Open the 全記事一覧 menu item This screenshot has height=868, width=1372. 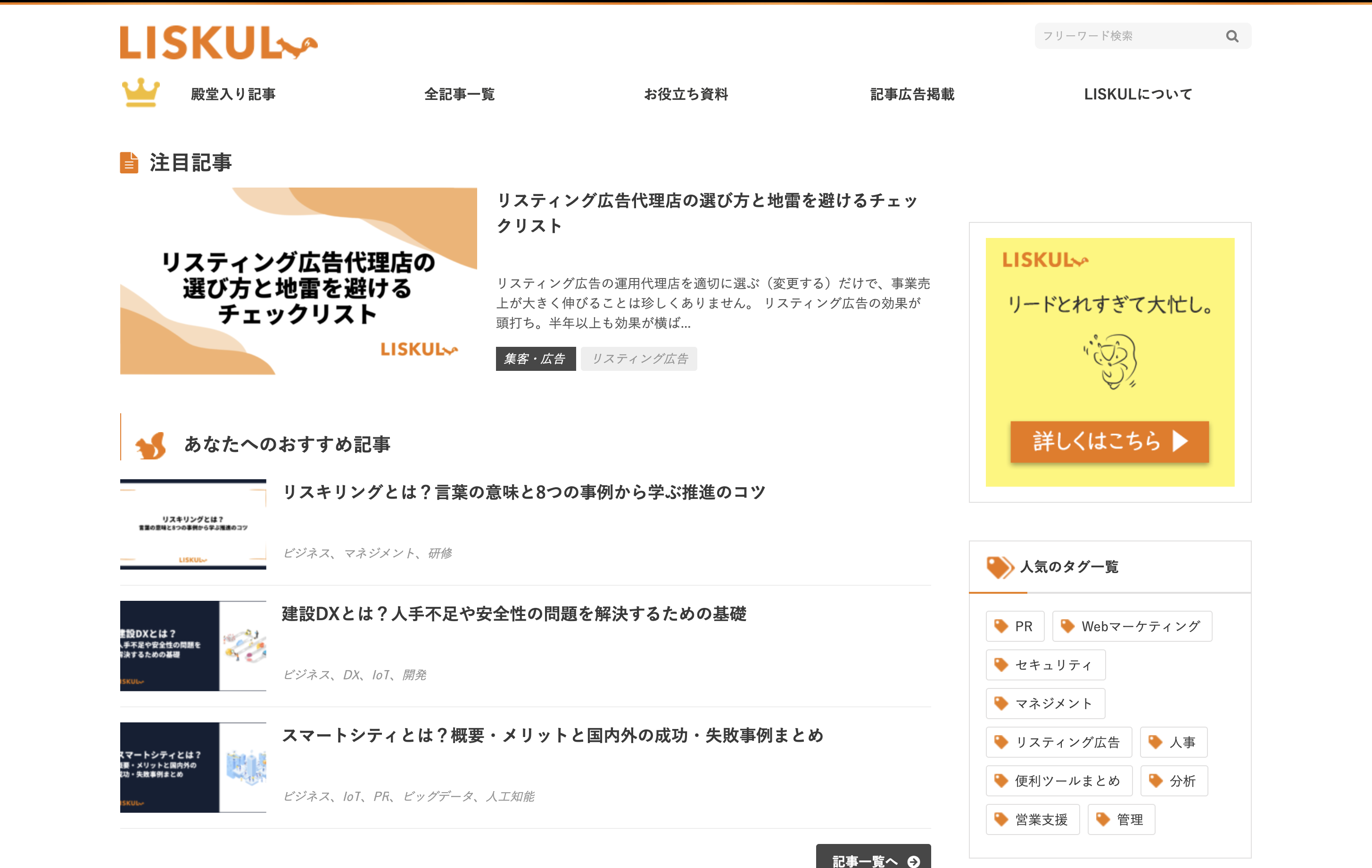459,95
